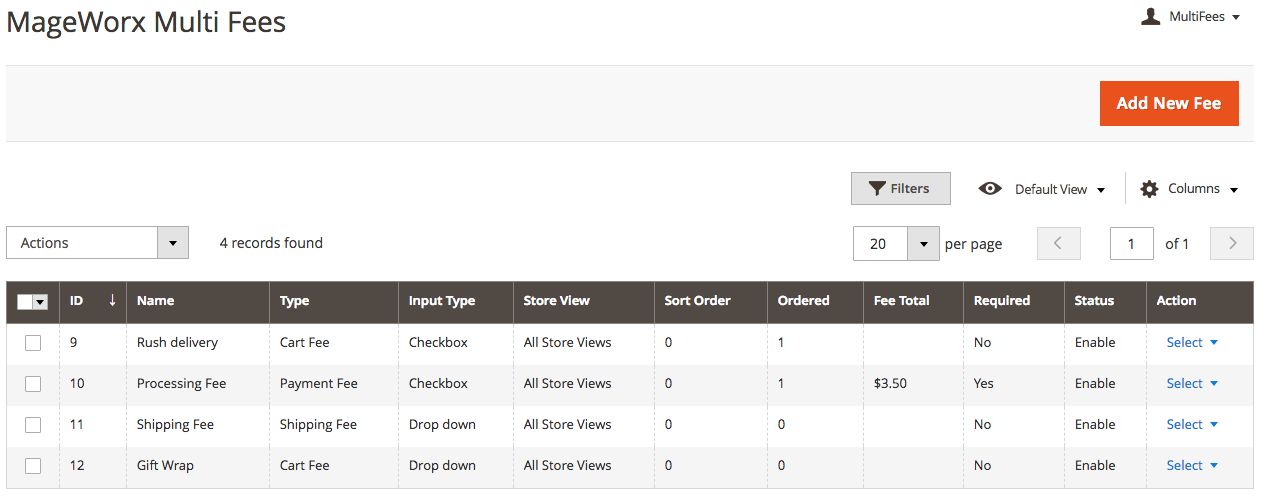Click the '4 records found' text
The width and height of the screenshot is (1264, 503).
point(271,242)
